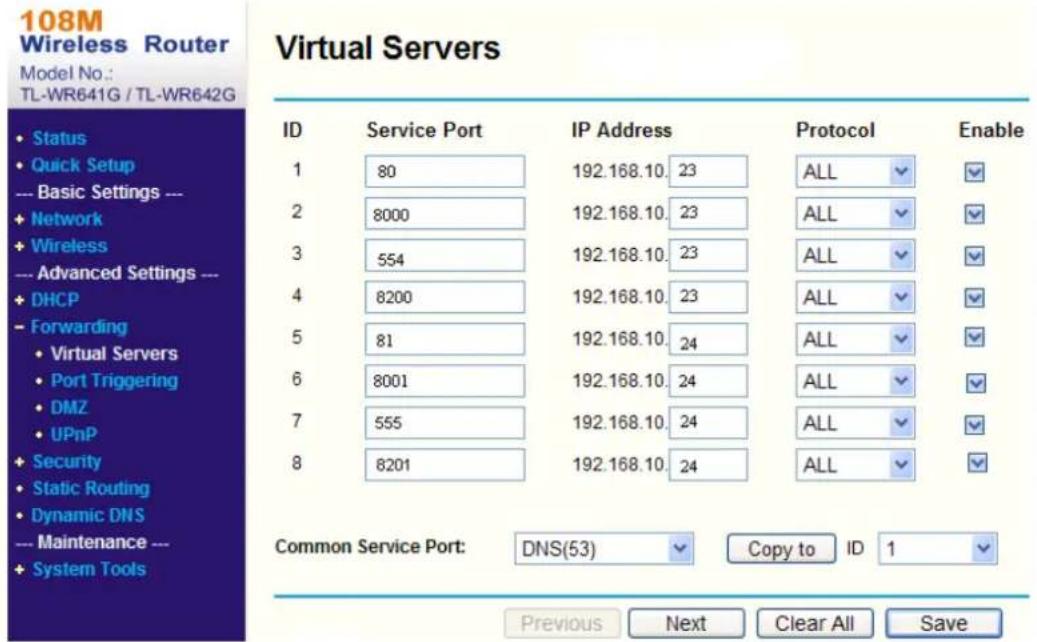Image resolution: width=1037 pixels, height=642 pixels.
Task: Click Service Port field containing 8001
Action: pos(444,381)
